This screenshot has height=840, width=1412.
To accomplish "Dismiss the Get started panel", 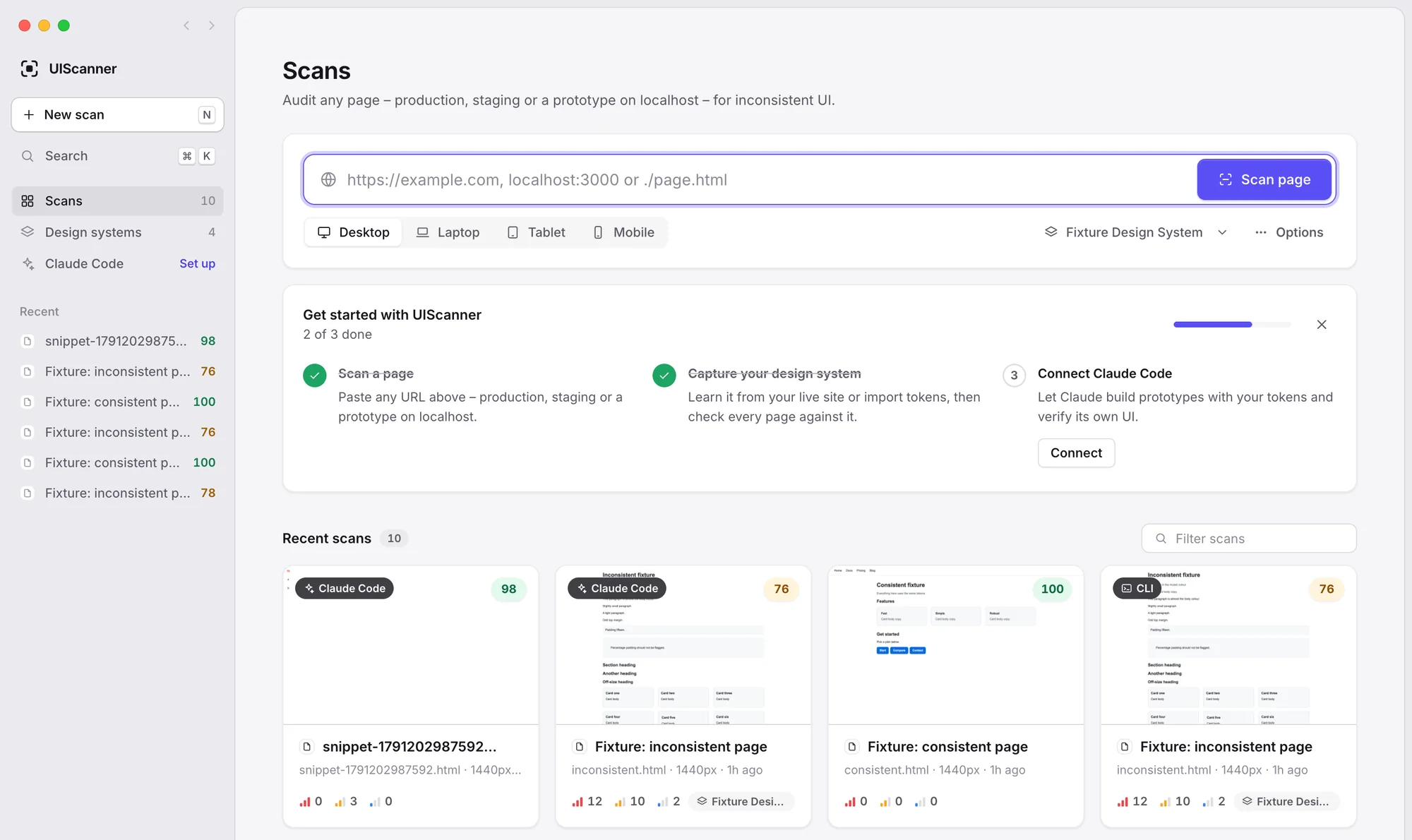I will 1322,325.
